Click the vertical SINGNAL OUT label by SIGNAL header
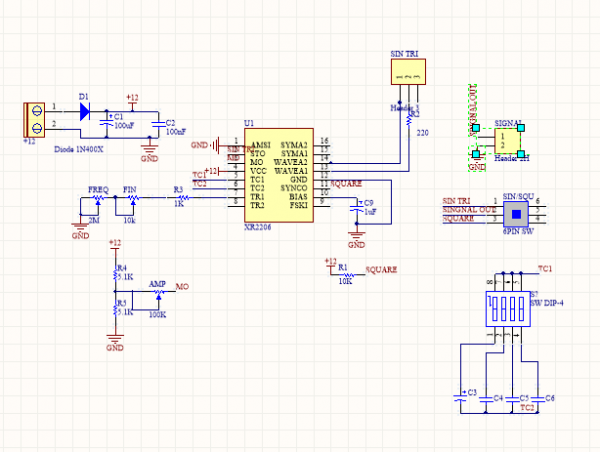Screen dimensions: 600x452 click(x=473, y=110)
